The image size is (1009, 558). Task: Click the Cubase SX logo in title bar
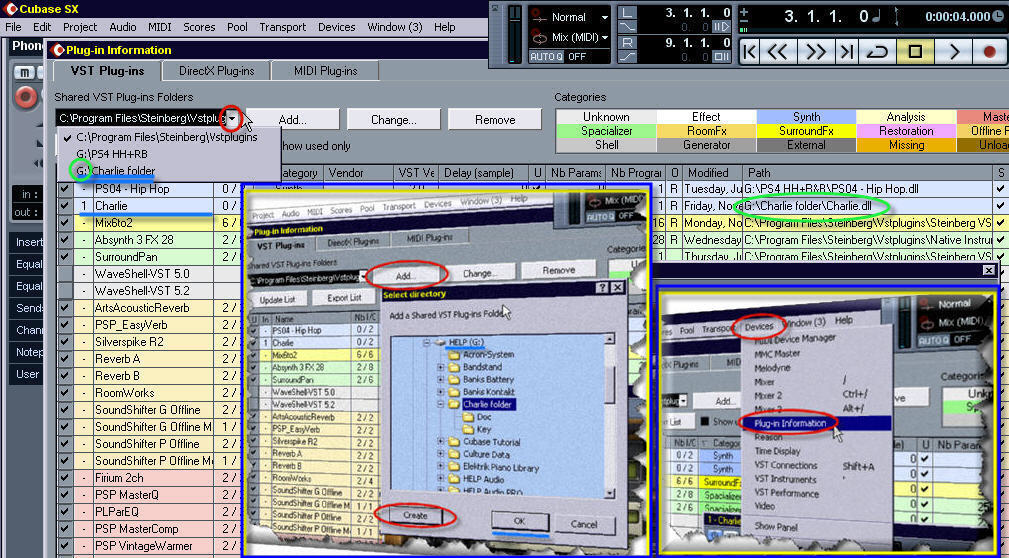coord(10,9)
